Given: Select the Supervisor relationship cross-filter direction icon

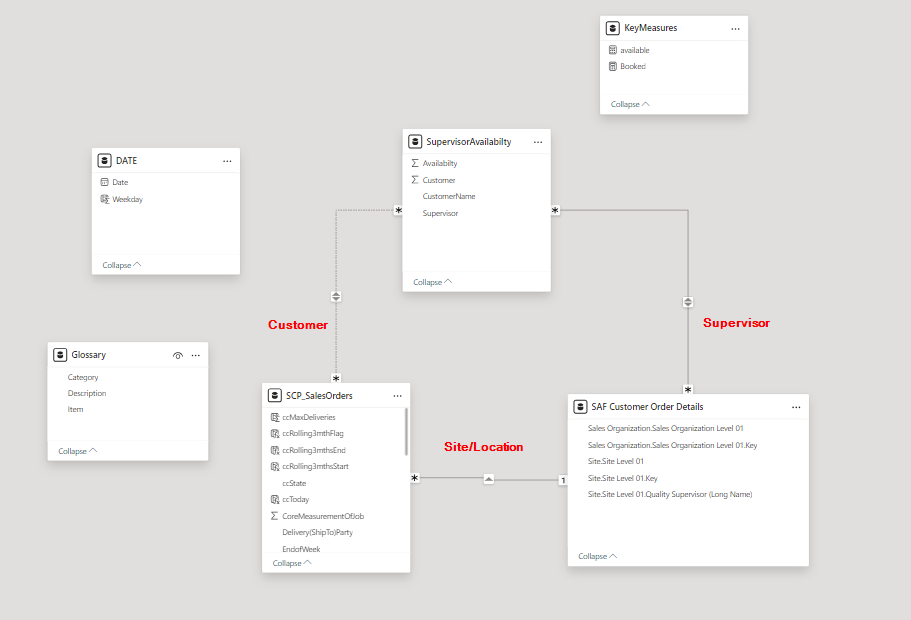Looking at the screenshot, I should click(688, 302).
